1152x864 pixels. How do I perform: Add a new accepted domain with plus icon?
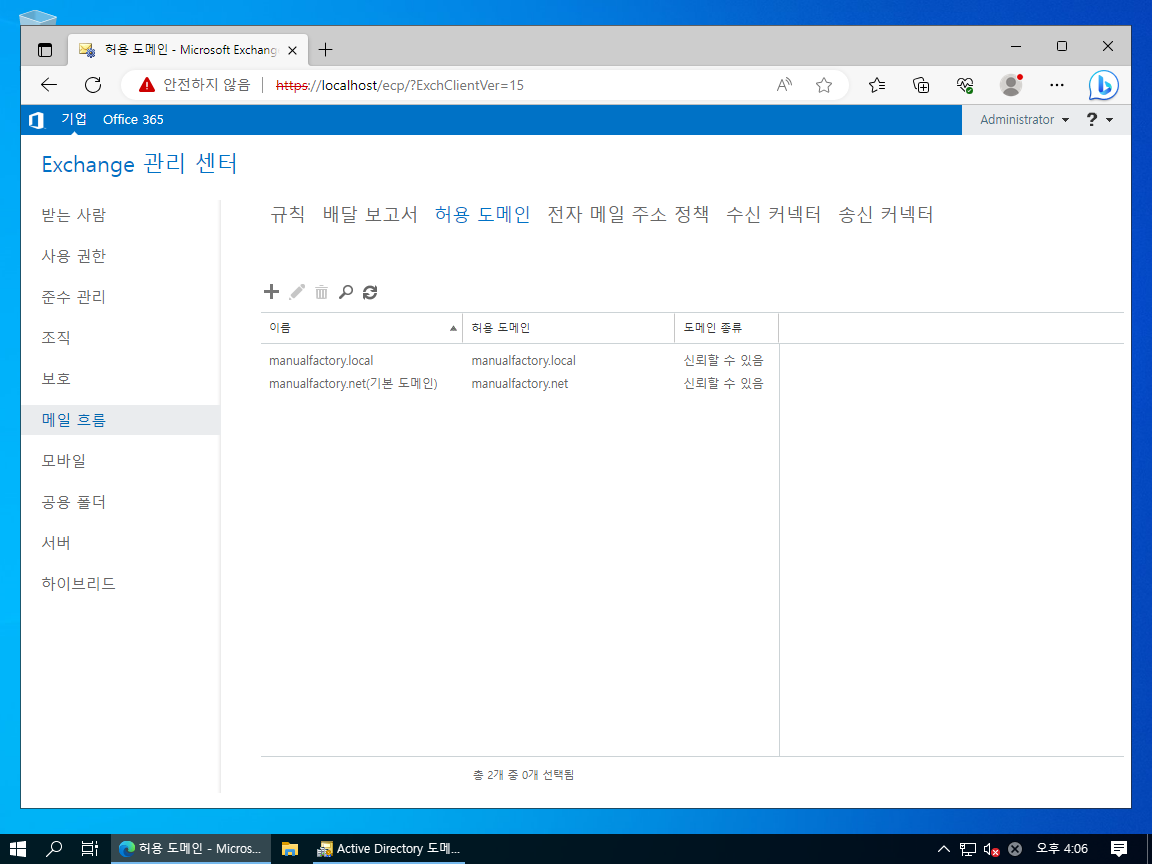coord(271,292)
